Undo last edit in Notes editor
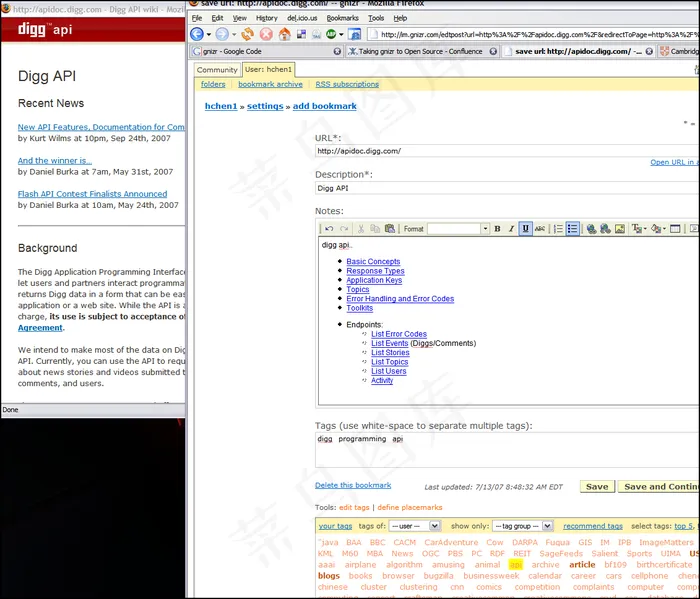700x599 pixels. [x=329, y=229]
